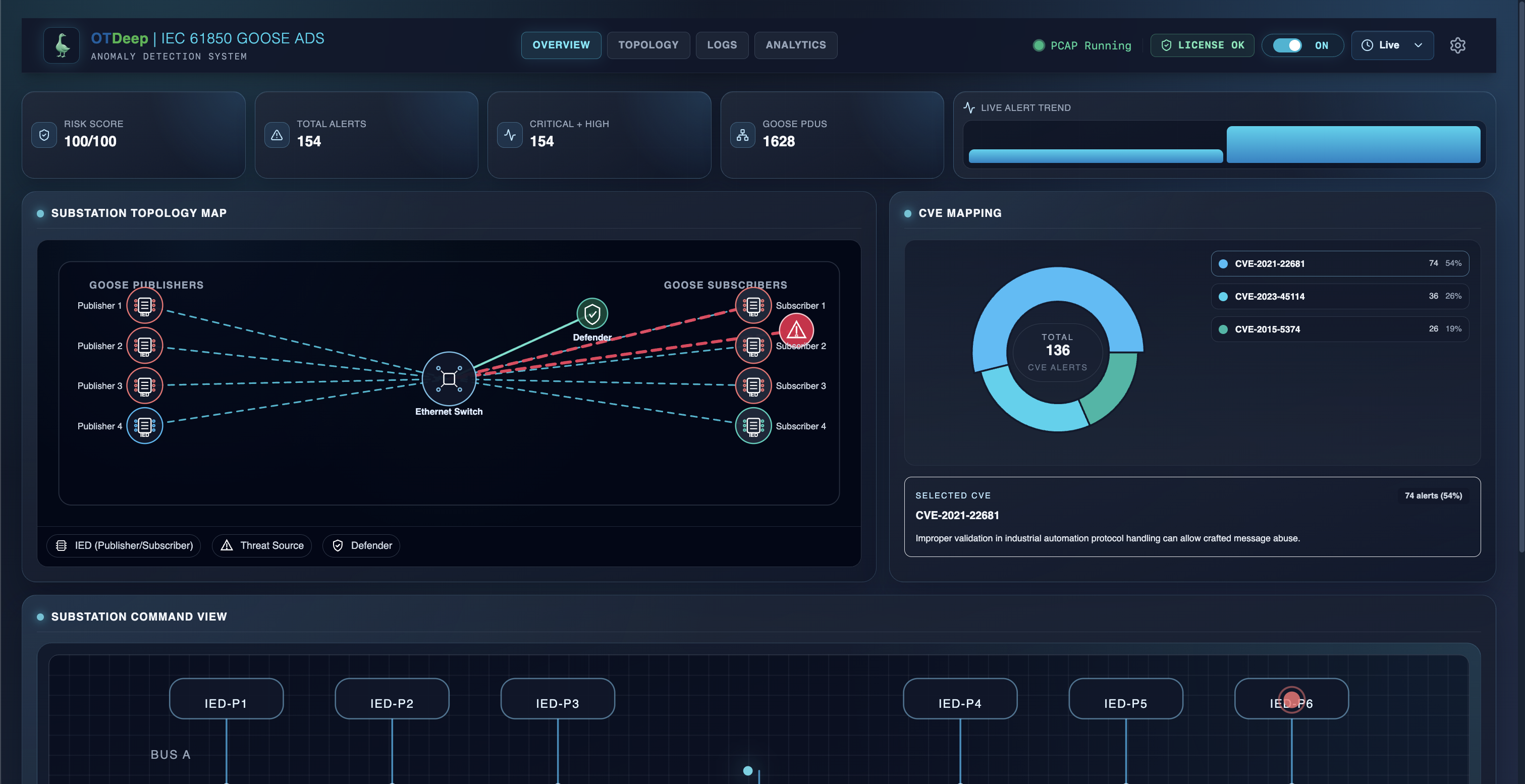Select CVE-2021-22681 row in CVE list

pos(1340,264)
